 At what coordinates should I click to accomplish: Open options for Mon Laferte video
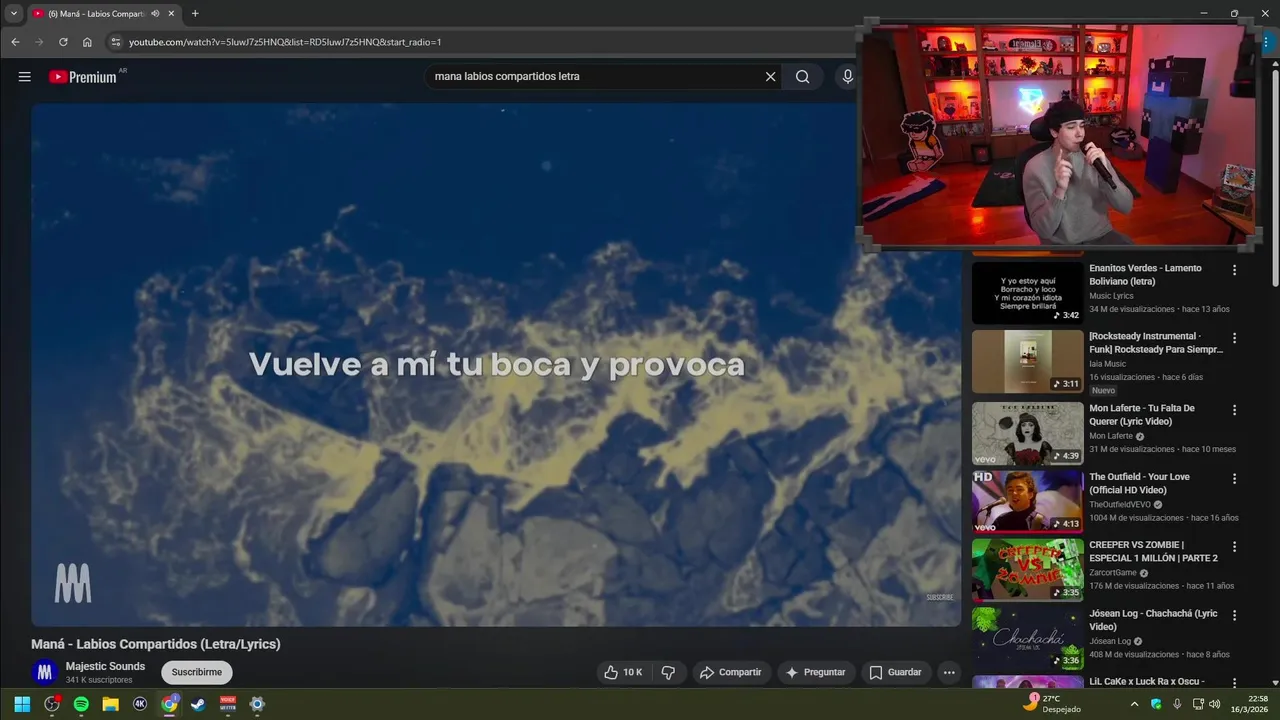click(1234, 410)
